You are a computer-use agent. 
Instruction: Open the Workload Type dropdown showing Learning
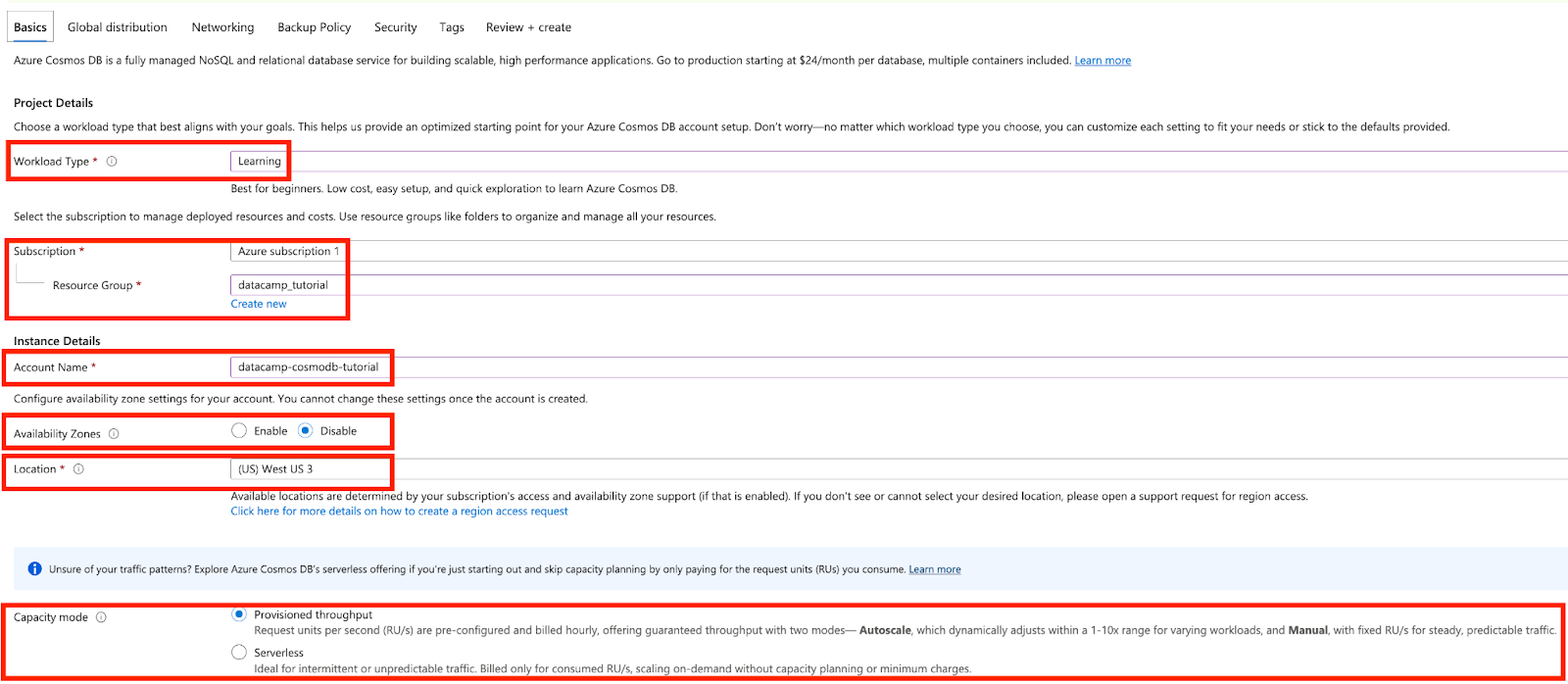[x=899, y=162]
